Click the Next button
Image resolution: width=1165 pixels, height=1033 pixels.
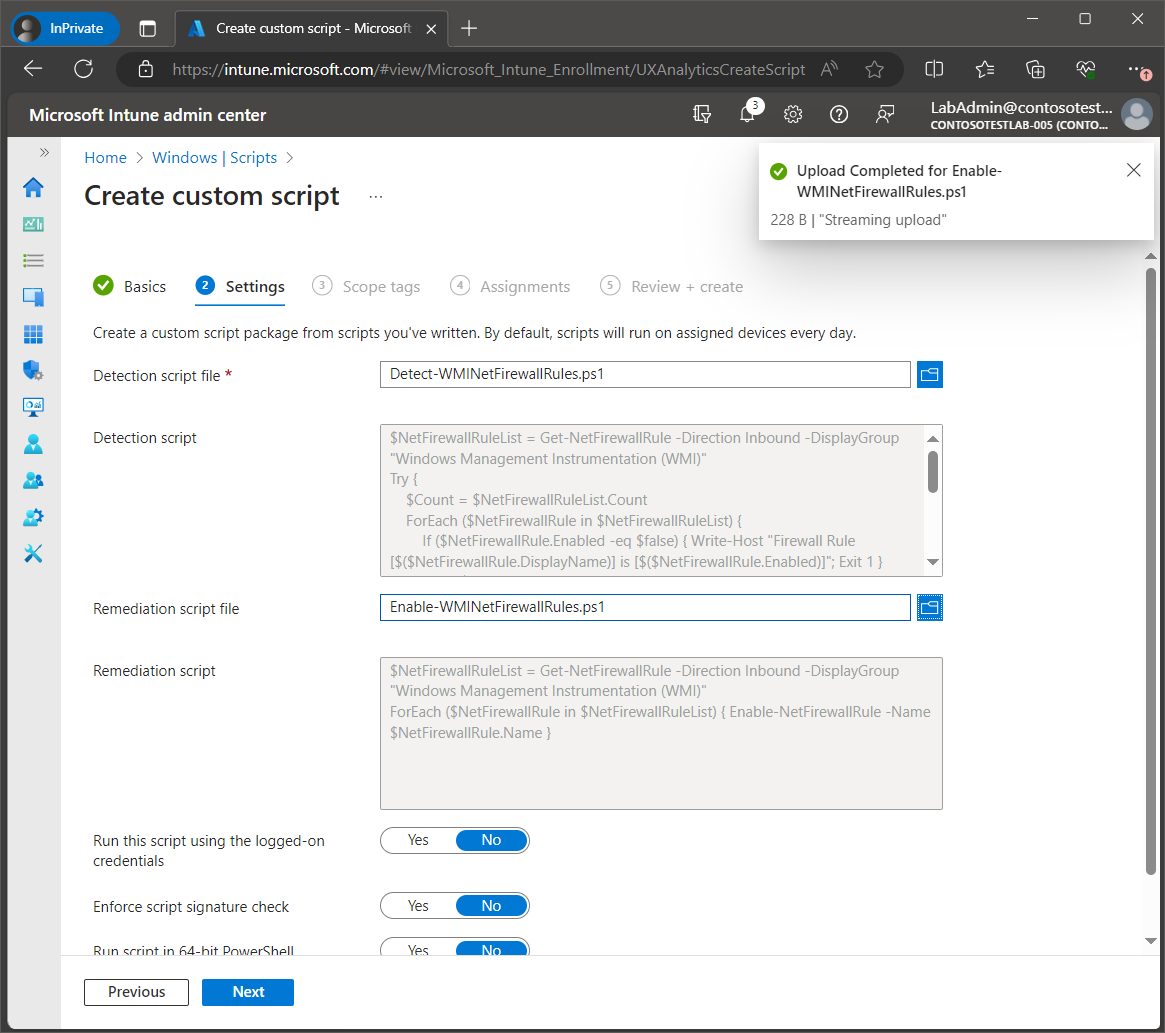click(248, 992)
